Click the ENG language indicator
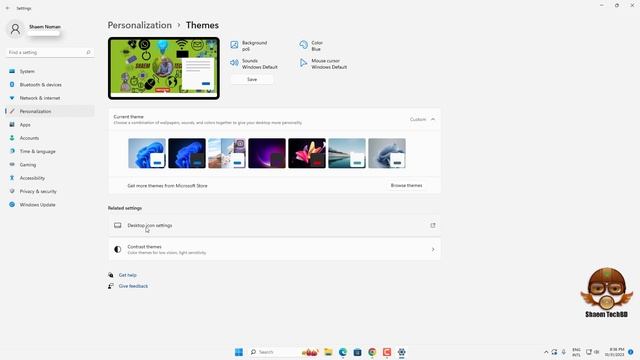 tap(576, 352)
